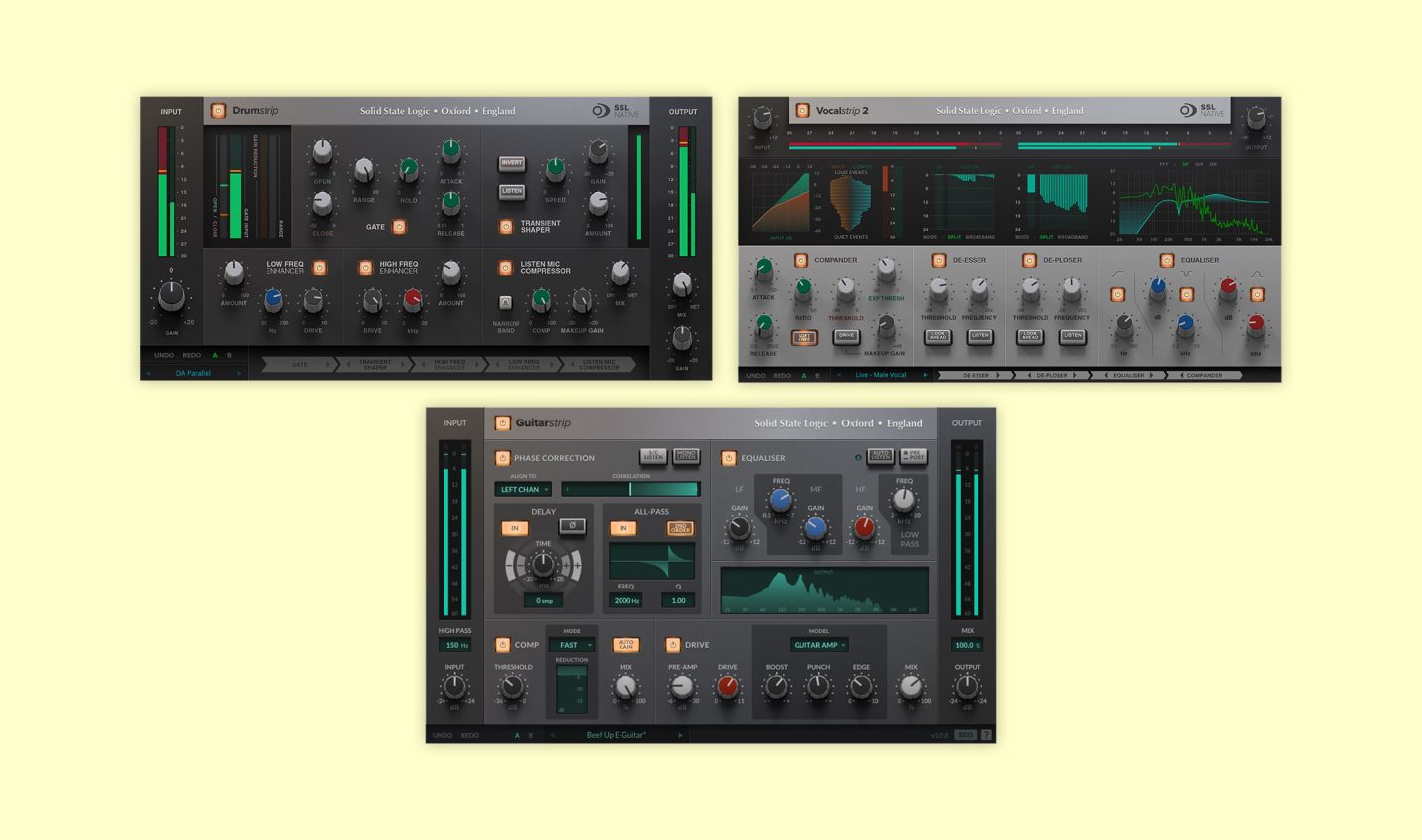Viewport: 1422px width, 840px height.
Task: Click the Guitarstrip Phase Correction power icon
Action: [502, 458]
